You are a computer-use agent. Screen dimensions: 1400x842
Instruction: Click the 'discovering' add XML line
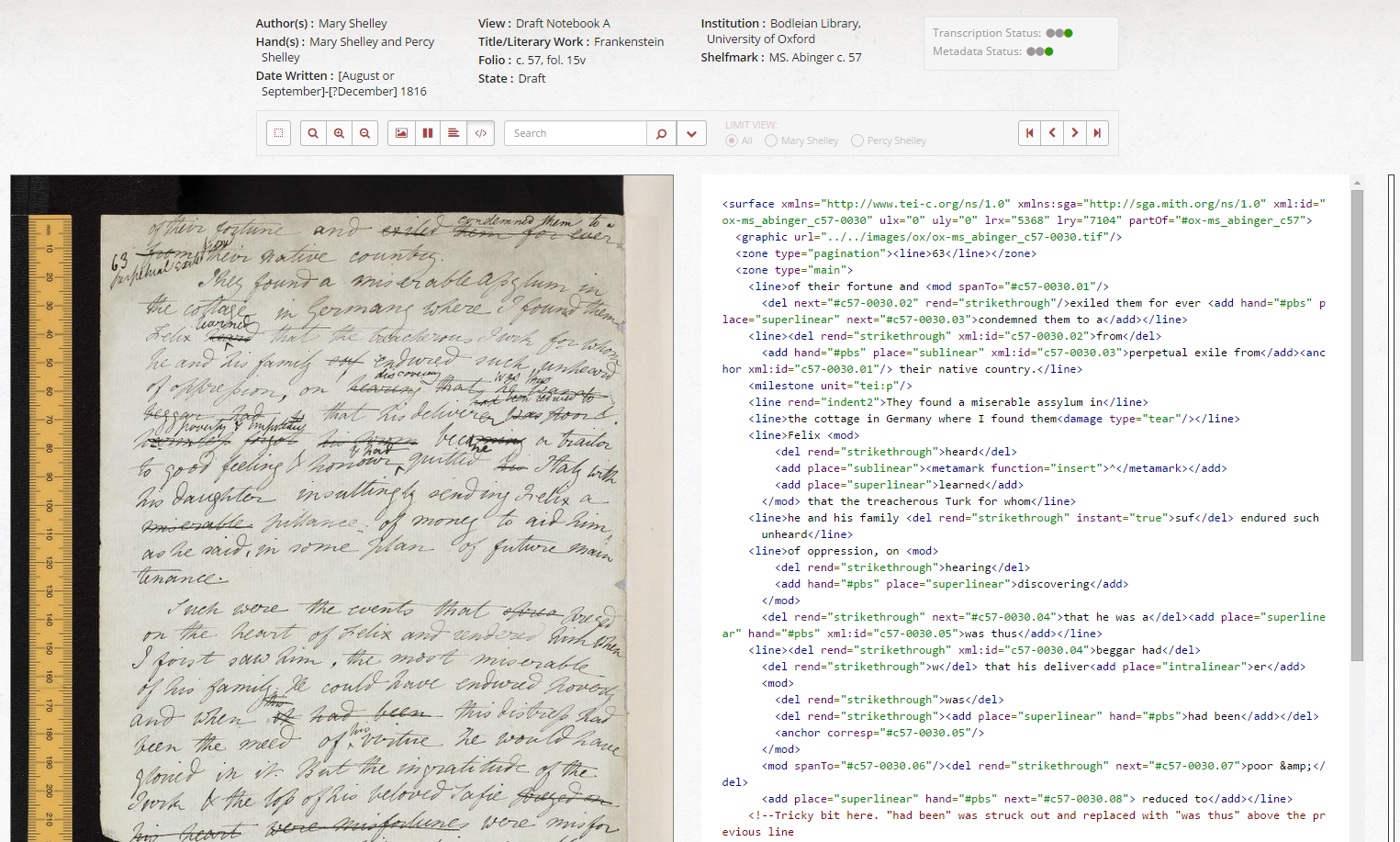952,584
